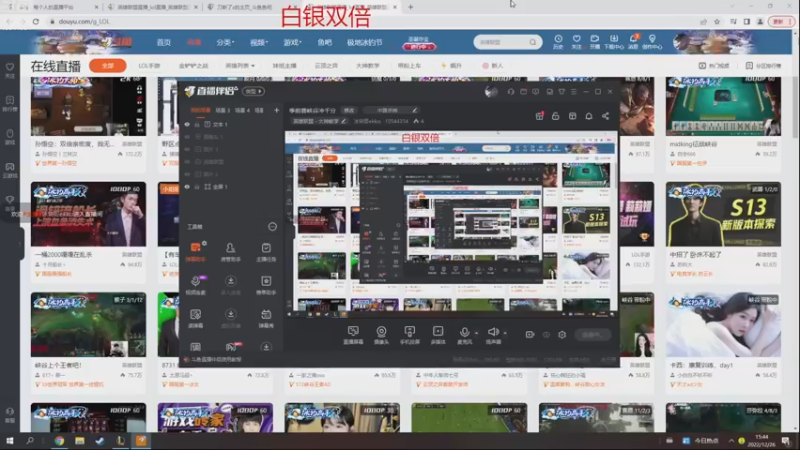800x450 pixels.
Task: Open 创作中心 icon on Douyu header
Action: [x=652, y=42]
